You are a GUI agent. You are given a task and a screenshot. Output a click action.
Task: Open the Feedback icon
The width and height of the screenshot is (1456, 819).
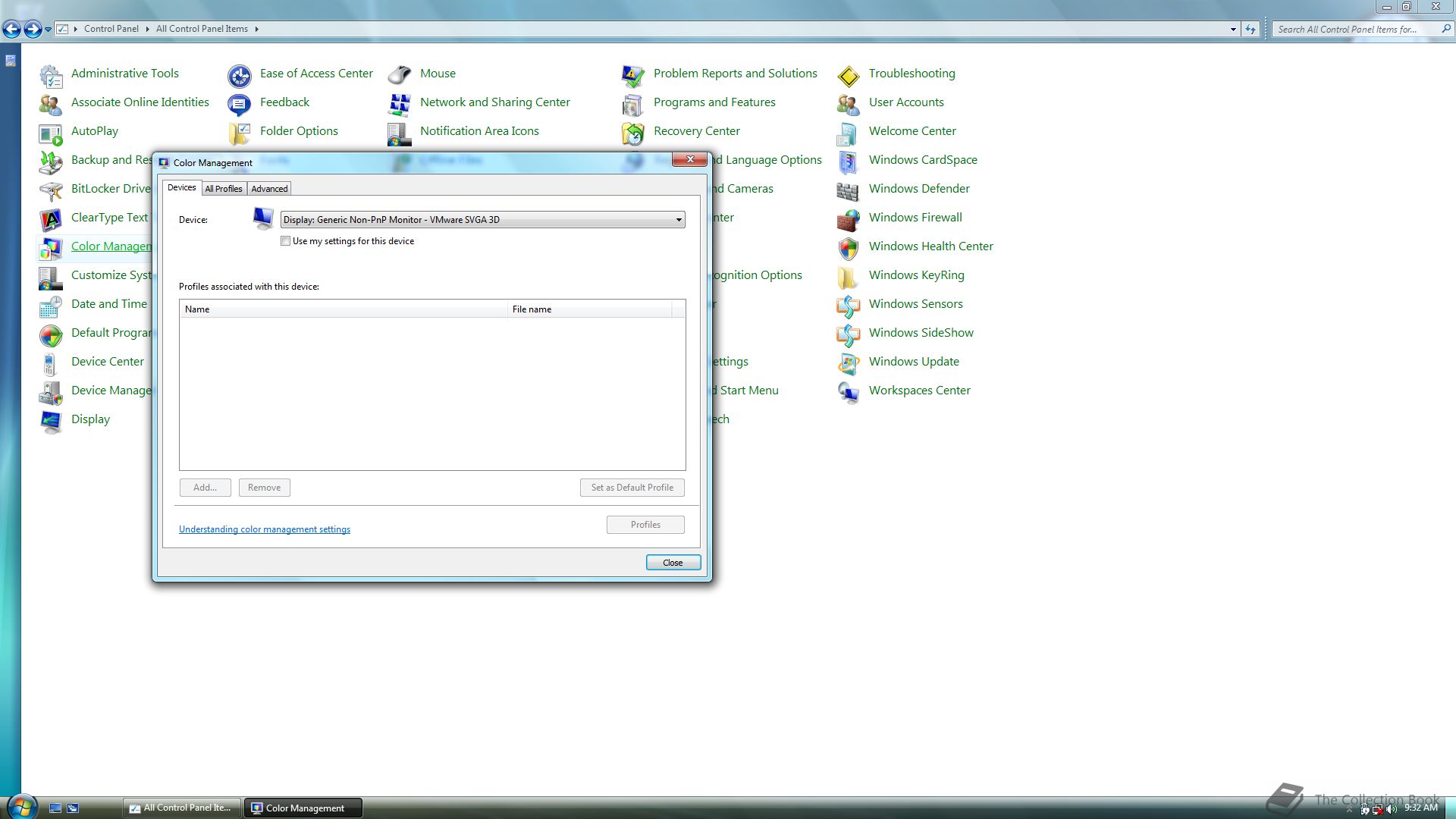240,103
